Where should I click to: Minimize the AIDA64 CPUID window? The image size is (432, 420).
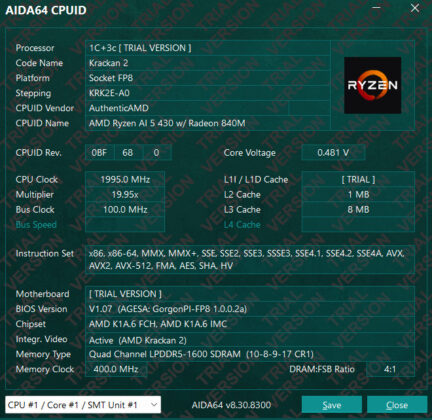[x=377, y=8]
